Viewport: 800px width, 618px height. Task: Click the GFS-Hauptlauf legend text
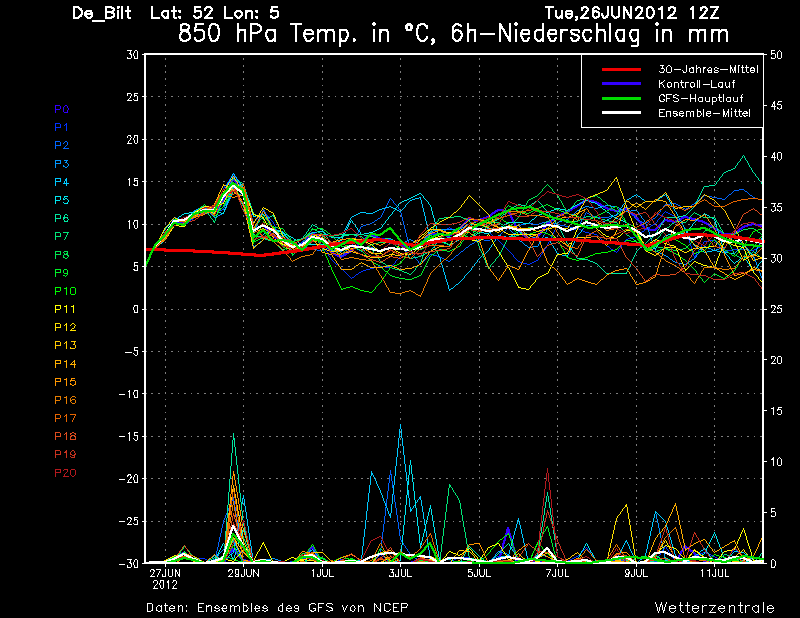pos(701,98)
